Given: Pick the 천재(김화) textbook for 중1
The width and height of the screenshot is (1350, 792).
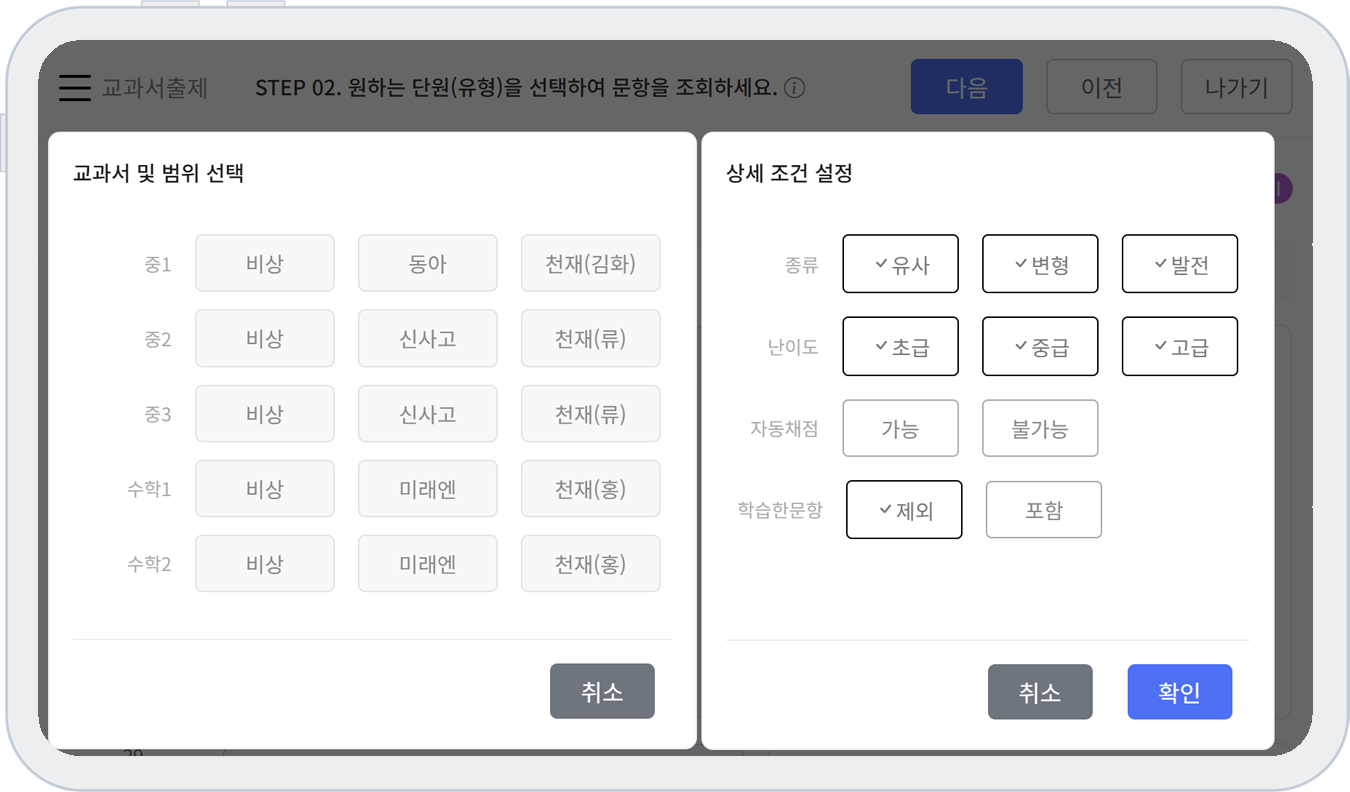Looking at the screenshot, I should coord(590,263).
